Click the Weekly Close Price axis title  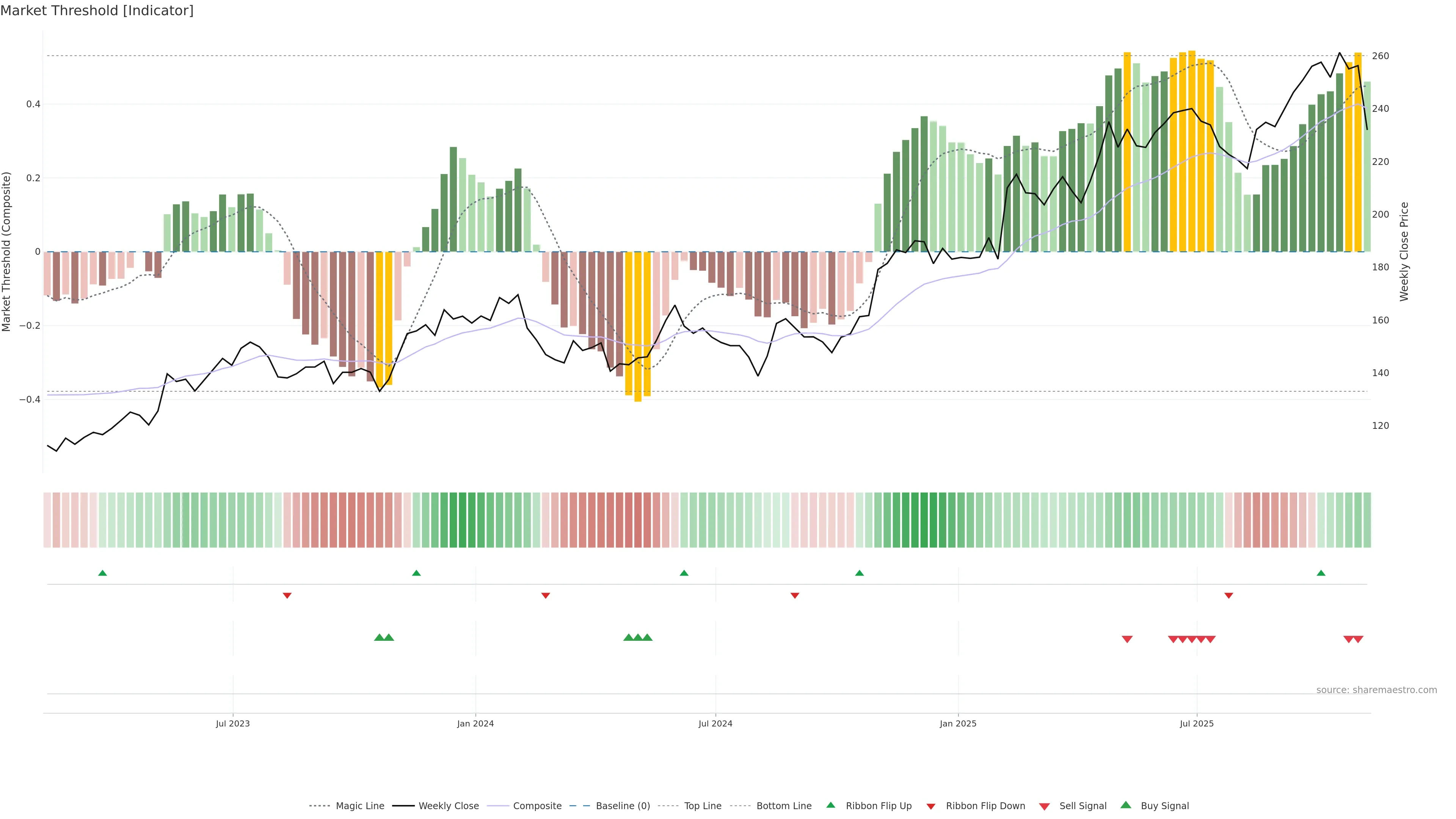pos(1404,251)
